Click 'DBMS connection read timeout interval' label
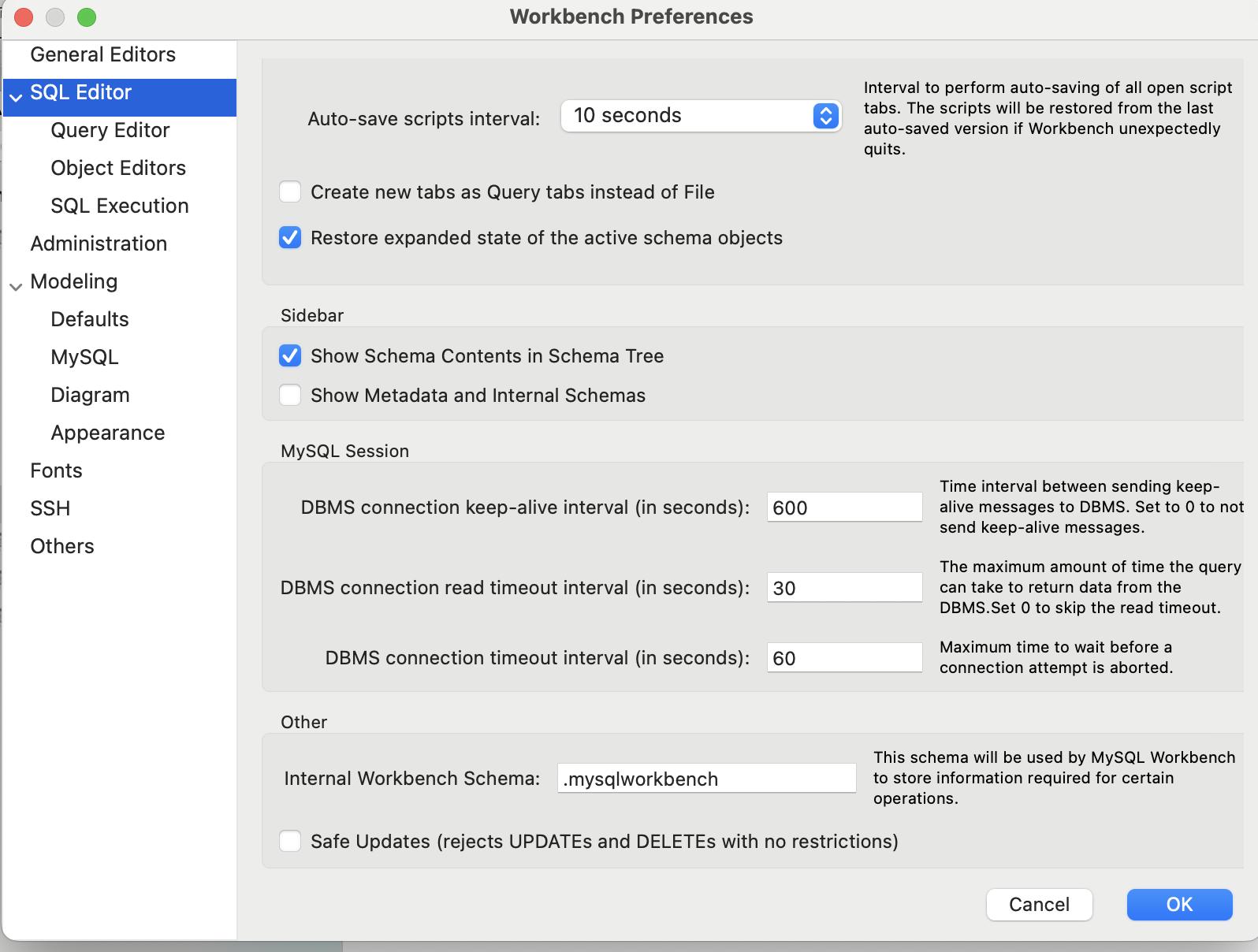 (515, 587)
